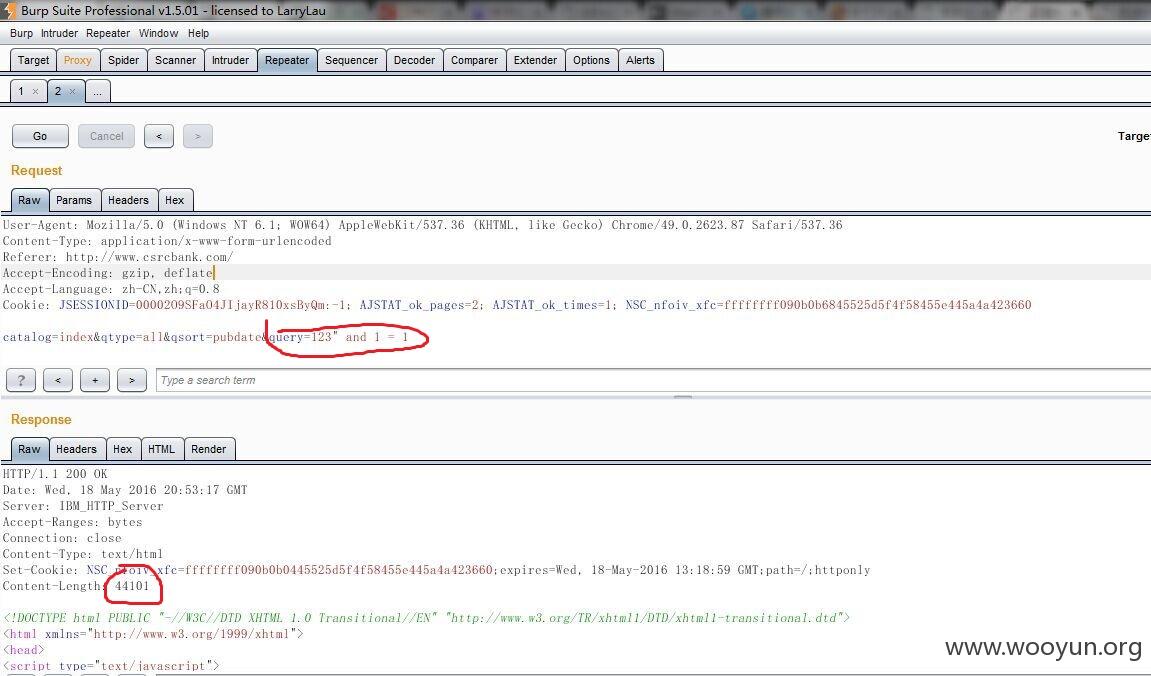Screen dimensions: 1151x676
Task: Select the Response Raw view tab
Action: (29, 448)
